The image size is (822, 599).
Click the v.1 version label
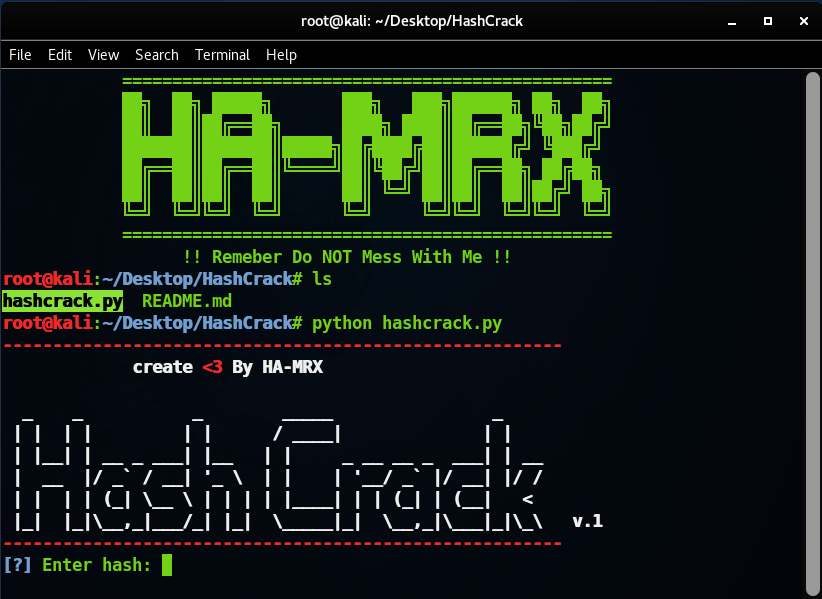click(x=587, y=521)
